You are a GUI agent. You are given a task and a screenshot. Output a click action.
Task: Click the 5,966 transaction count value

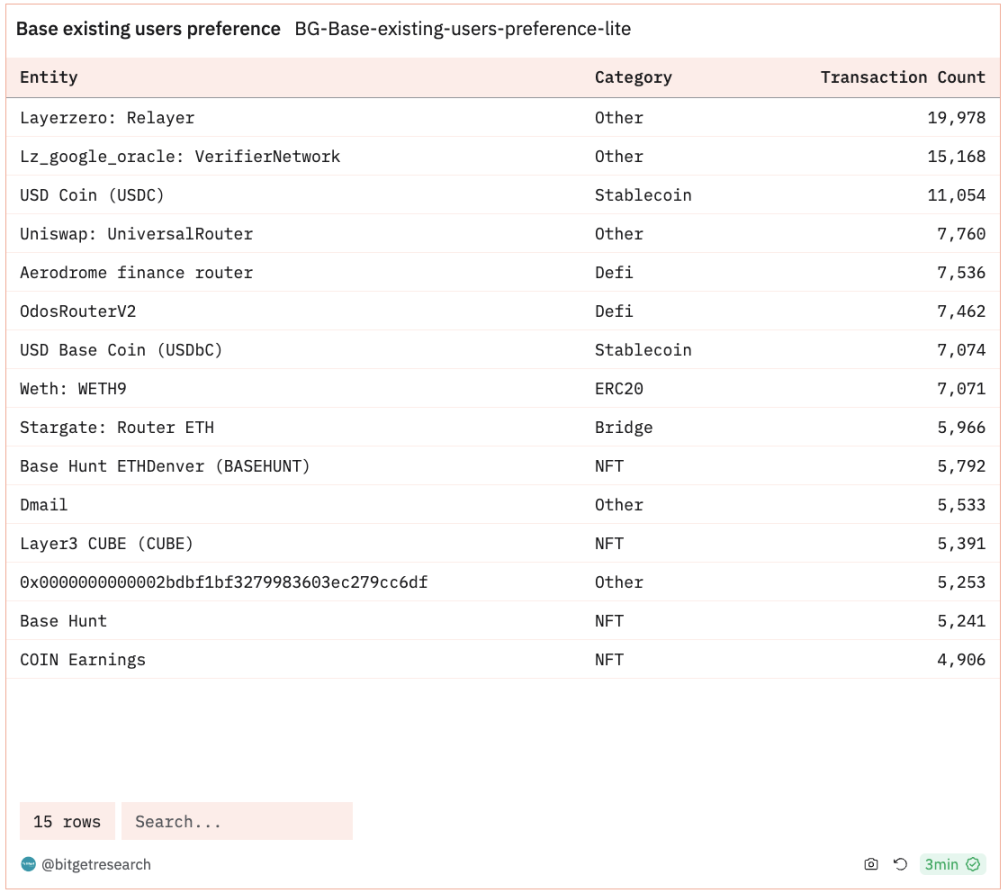point(961,428)
